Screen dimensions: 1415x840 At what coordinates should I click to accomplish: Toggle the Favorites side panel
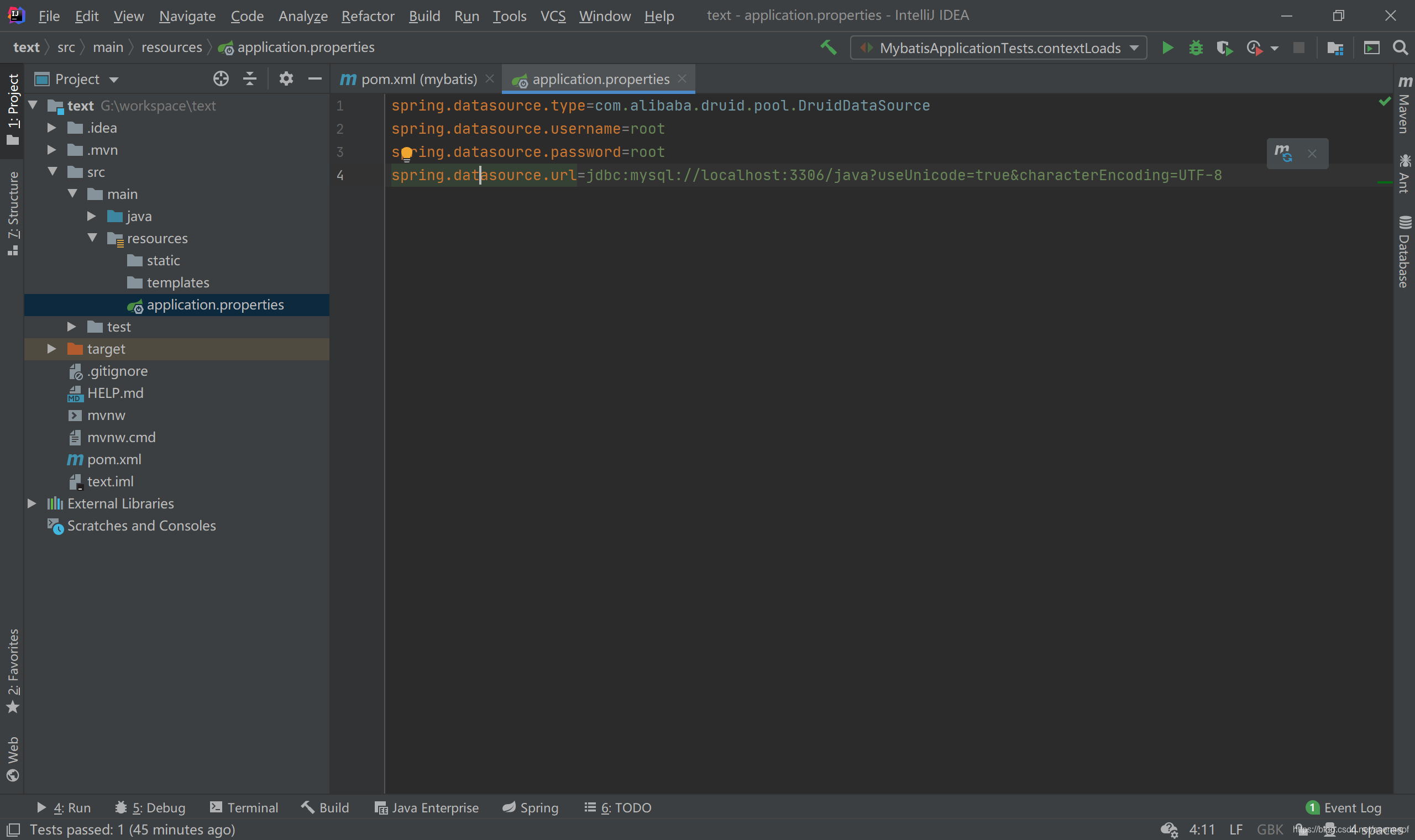[x=13, y=671]
